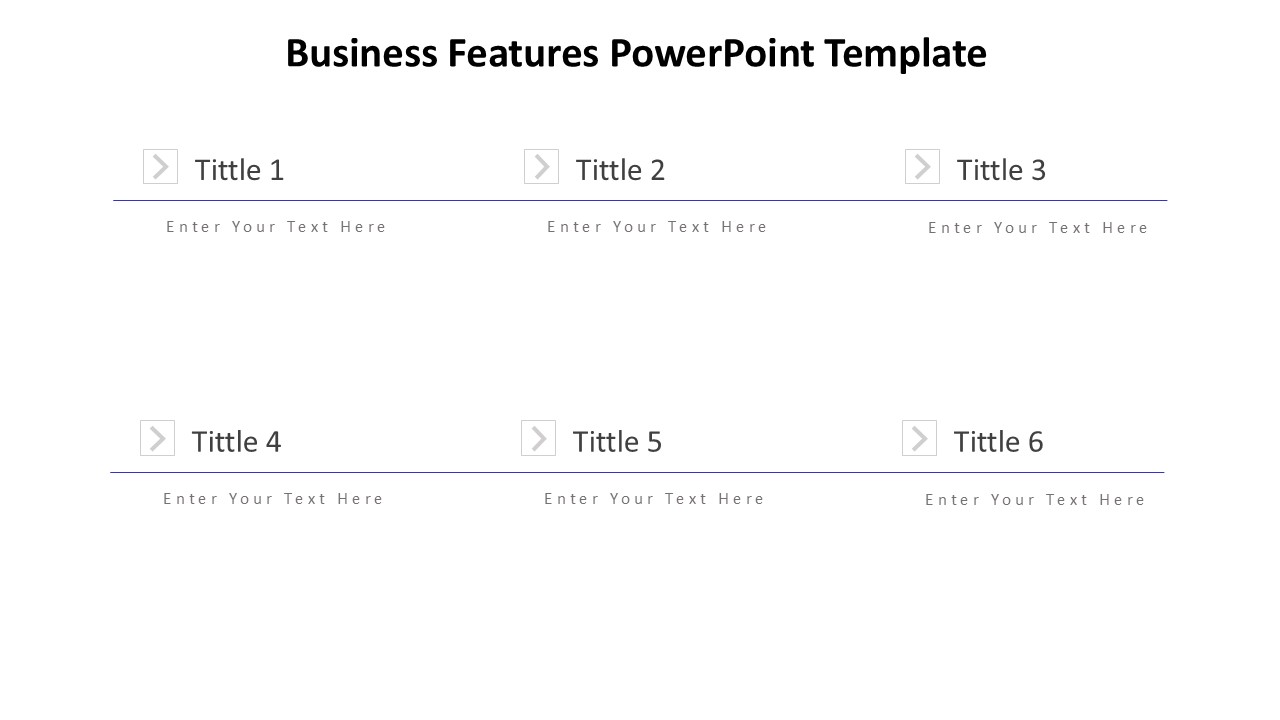The height and width of the screenshot is (720, 1280).
Task: Select the Tittle 5 heading text
Action: tap(617, 442)
